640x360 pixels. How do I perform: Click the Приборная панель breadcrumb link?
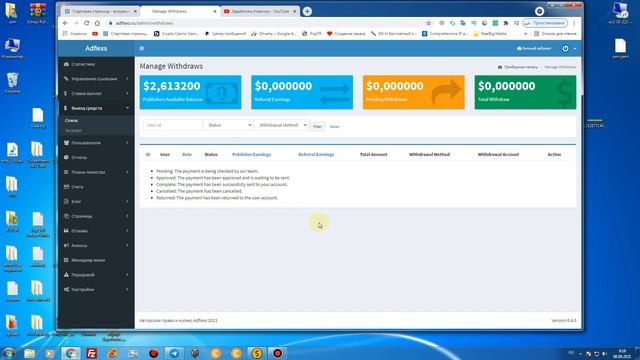coord(518,67)
